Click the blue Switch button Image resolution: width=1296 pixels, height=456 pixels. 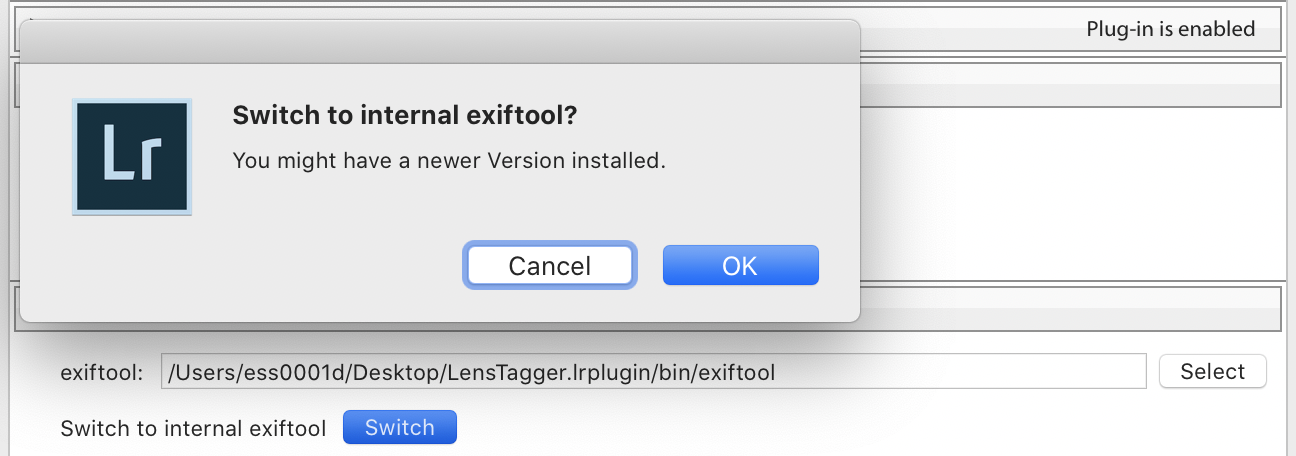[x=399, y=428]
